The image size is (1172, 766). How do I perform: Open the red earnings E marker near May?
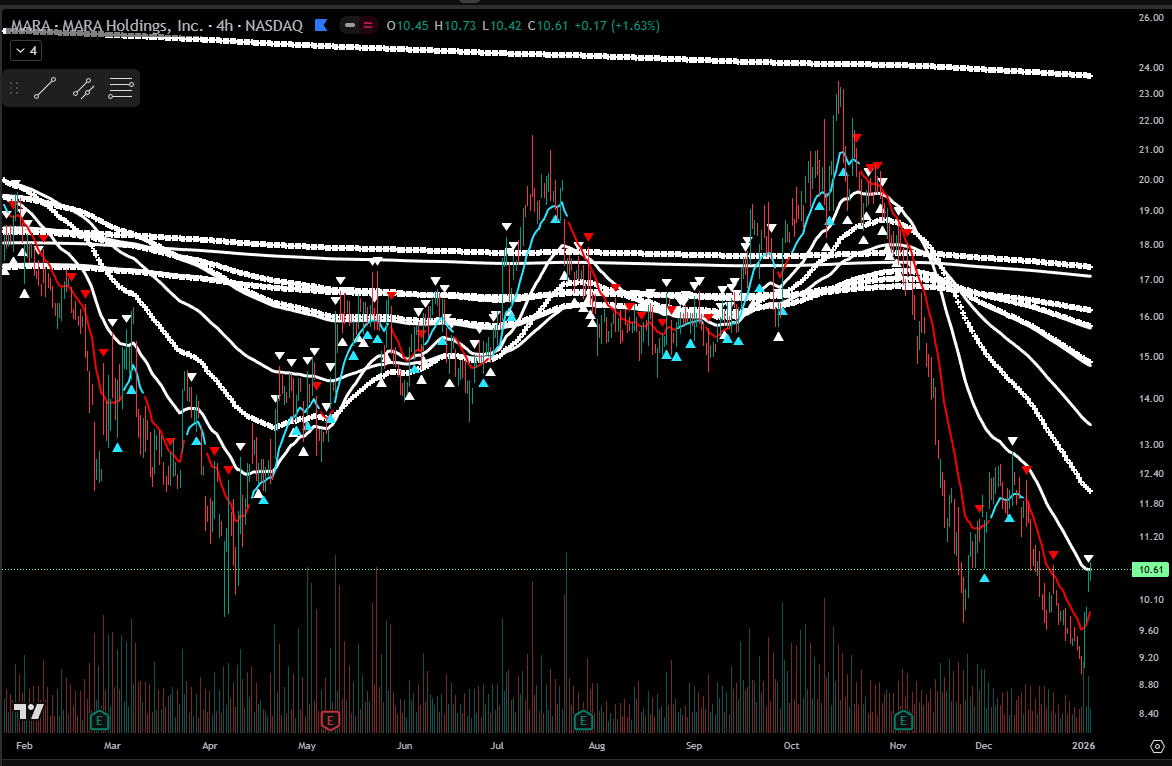[x=330, y=720]
